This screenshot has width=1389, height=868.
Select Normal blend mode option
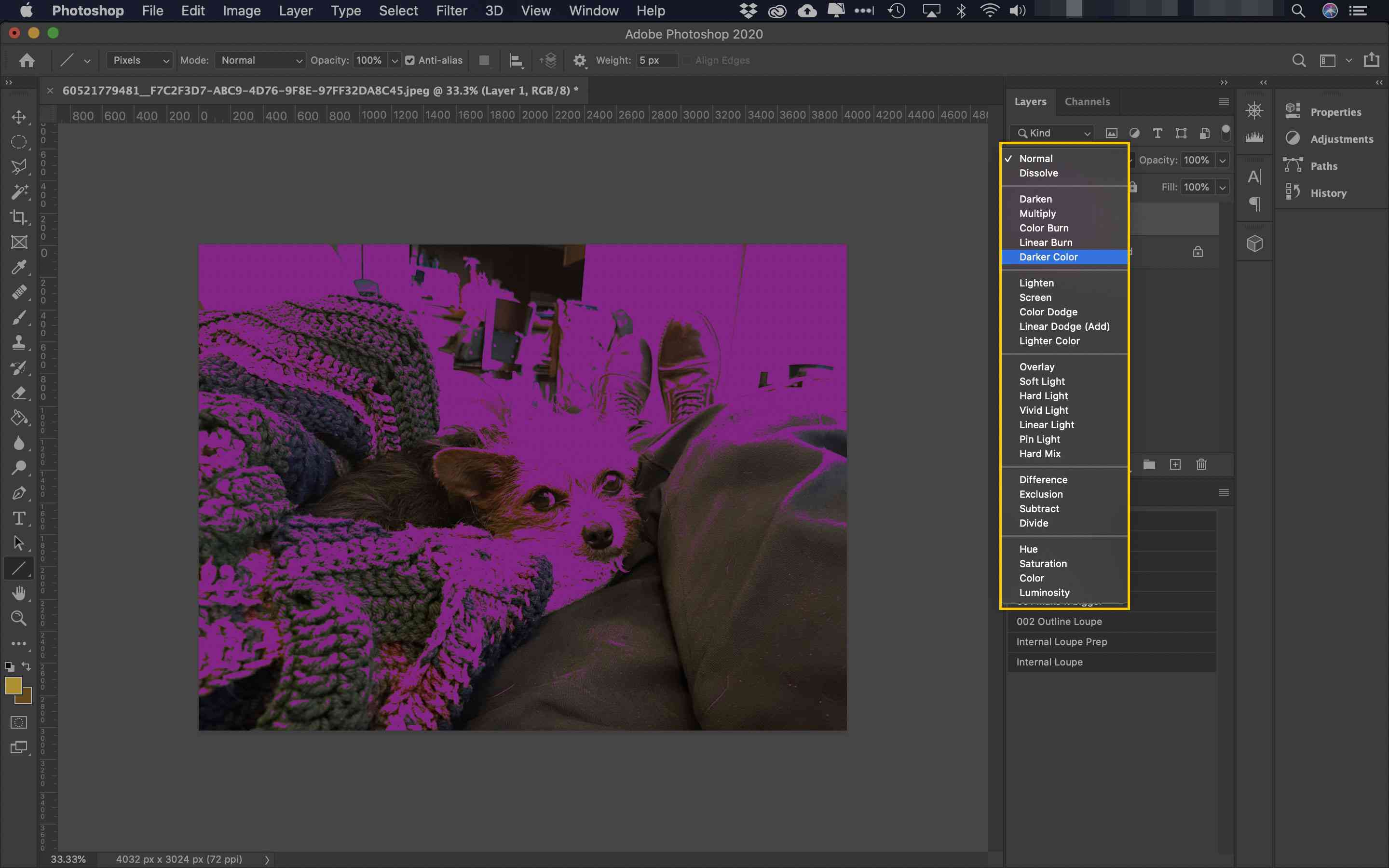tap(1035, 158)
